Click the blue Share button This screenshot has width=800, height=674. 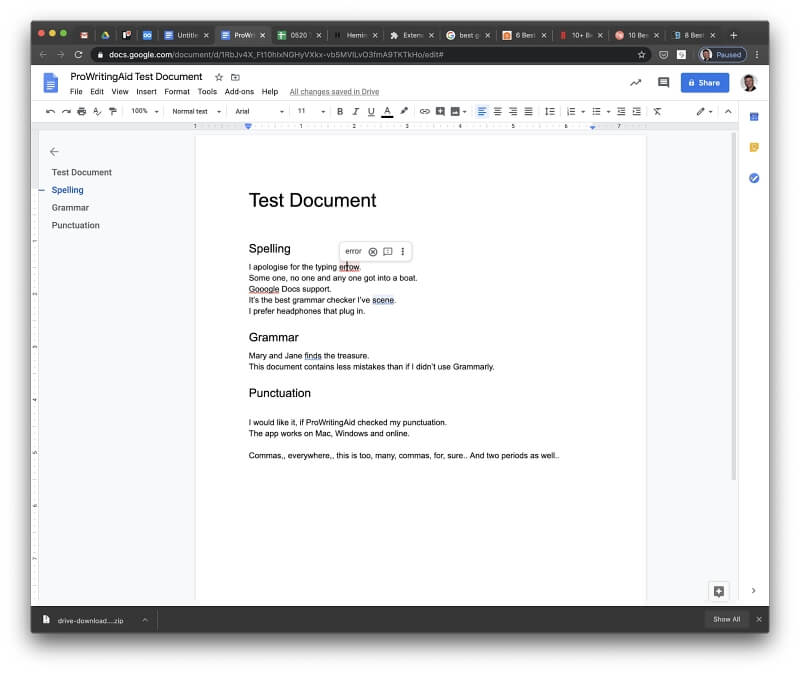tap(705, 83)
